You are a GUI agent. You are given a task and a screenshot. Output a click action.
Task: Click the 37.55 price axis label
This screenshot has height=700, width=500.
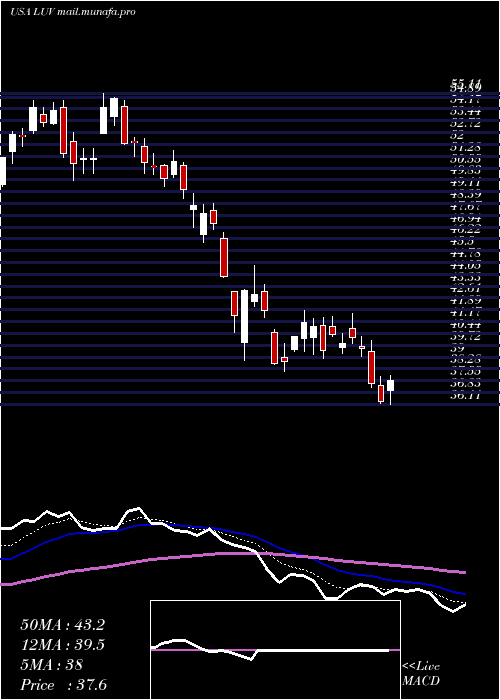click(466, 372)
